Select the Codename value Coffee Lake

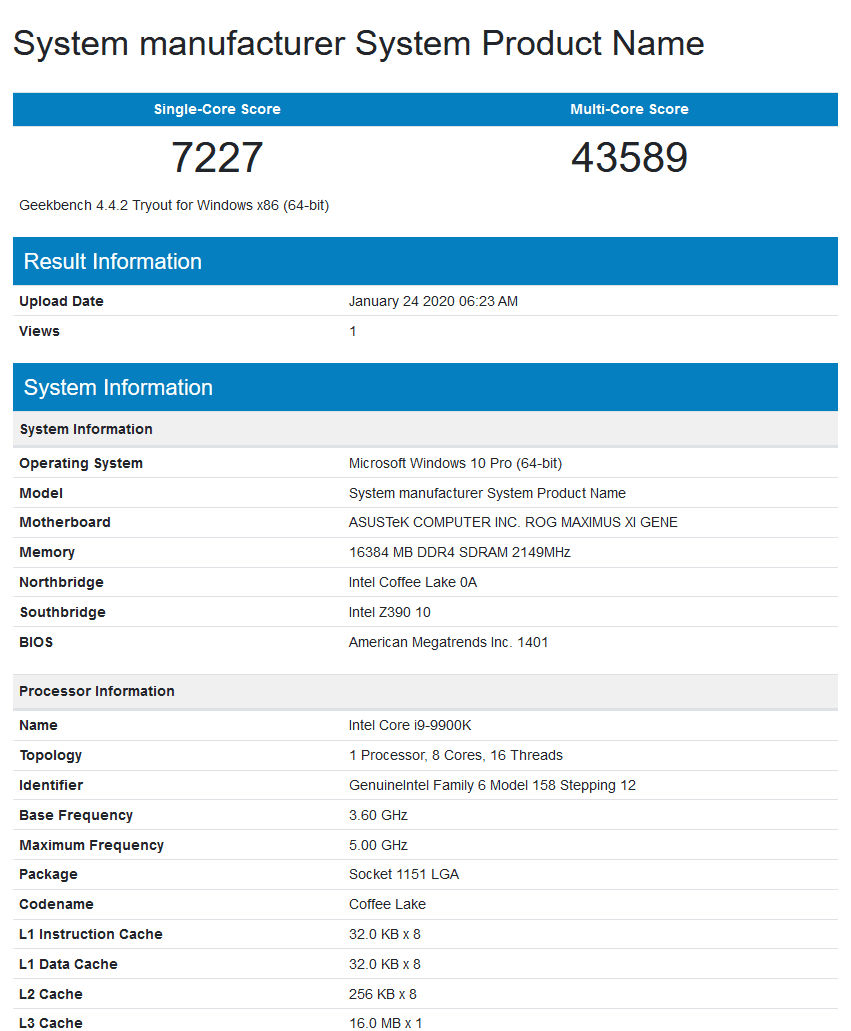point(387,904)
